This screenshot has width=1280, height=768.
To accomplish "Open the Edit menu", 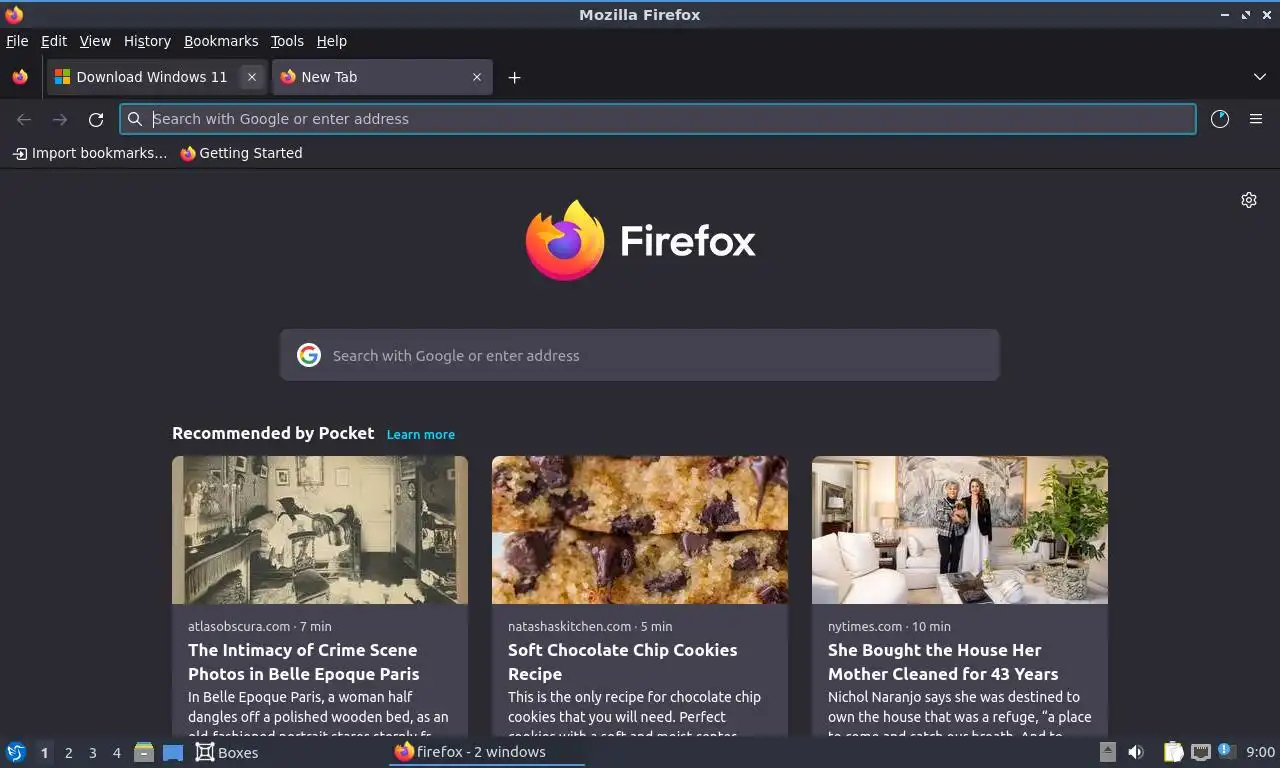I will pyautogui.click(x=54, y=41).
